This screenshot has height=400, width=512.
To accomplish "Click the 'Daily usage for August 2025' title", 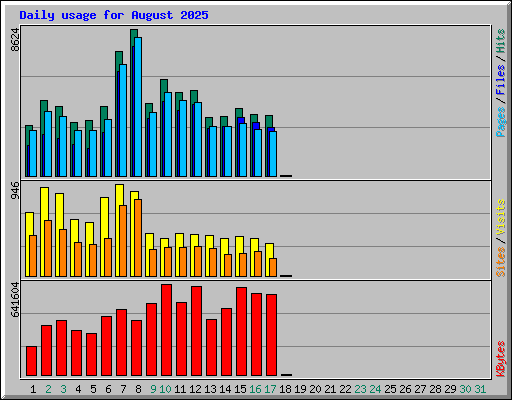I will pos(114,15).
